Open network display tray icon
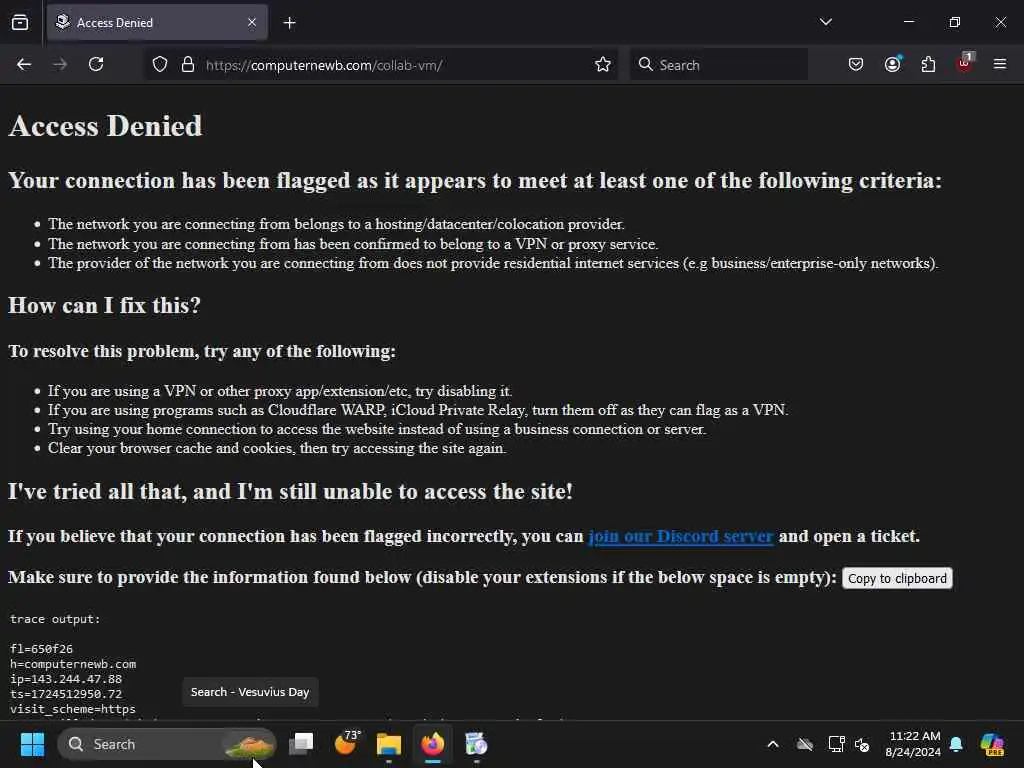 [x=836, y=744]
